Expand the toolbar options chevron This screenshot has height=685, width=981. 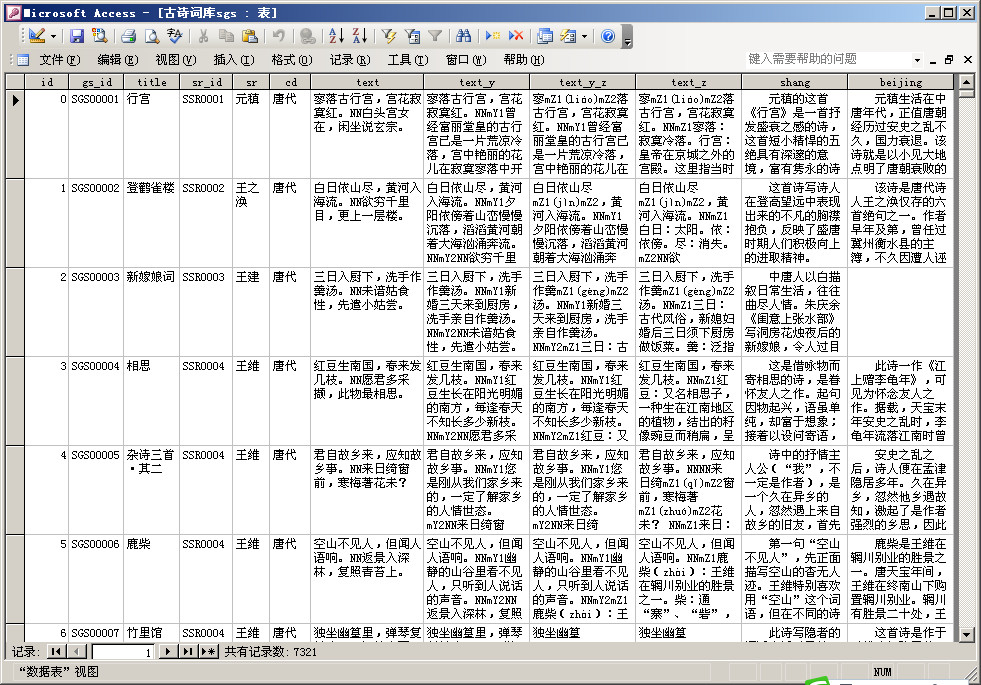click(x=628, y=36)
